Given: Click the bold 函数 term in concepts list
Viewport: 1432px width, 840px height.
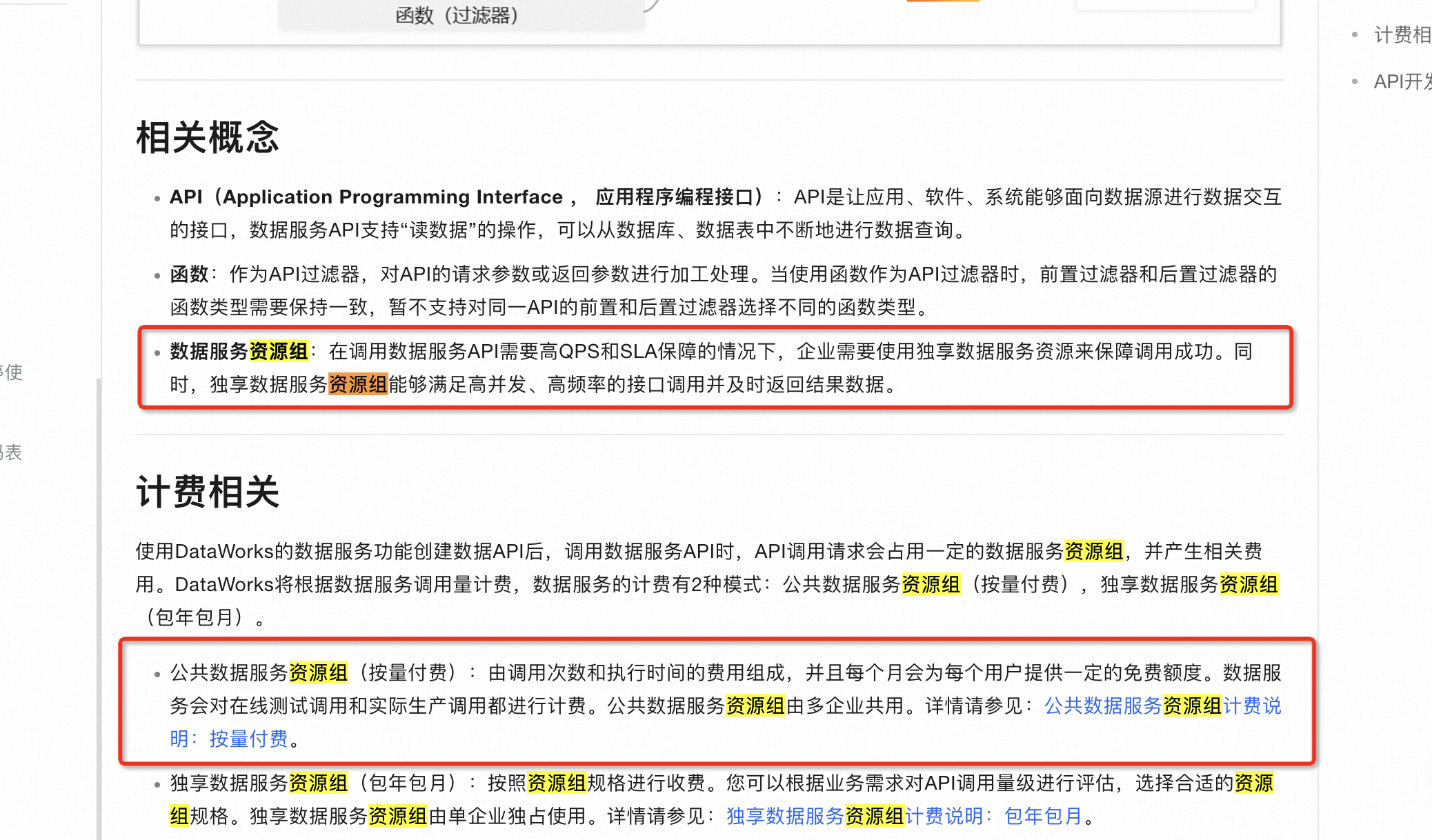Looking at the screenshot, I should click(189, 274).
